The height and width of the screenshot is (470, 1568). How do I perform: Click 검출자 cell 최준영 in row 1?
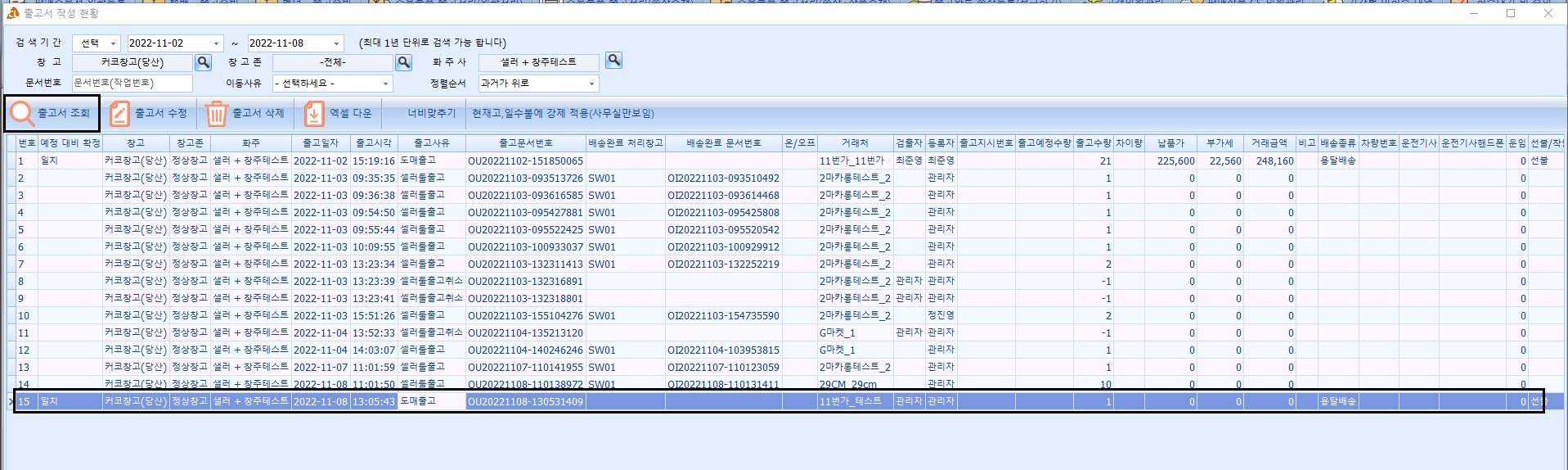pyautogui.click(x=909, y=161)
